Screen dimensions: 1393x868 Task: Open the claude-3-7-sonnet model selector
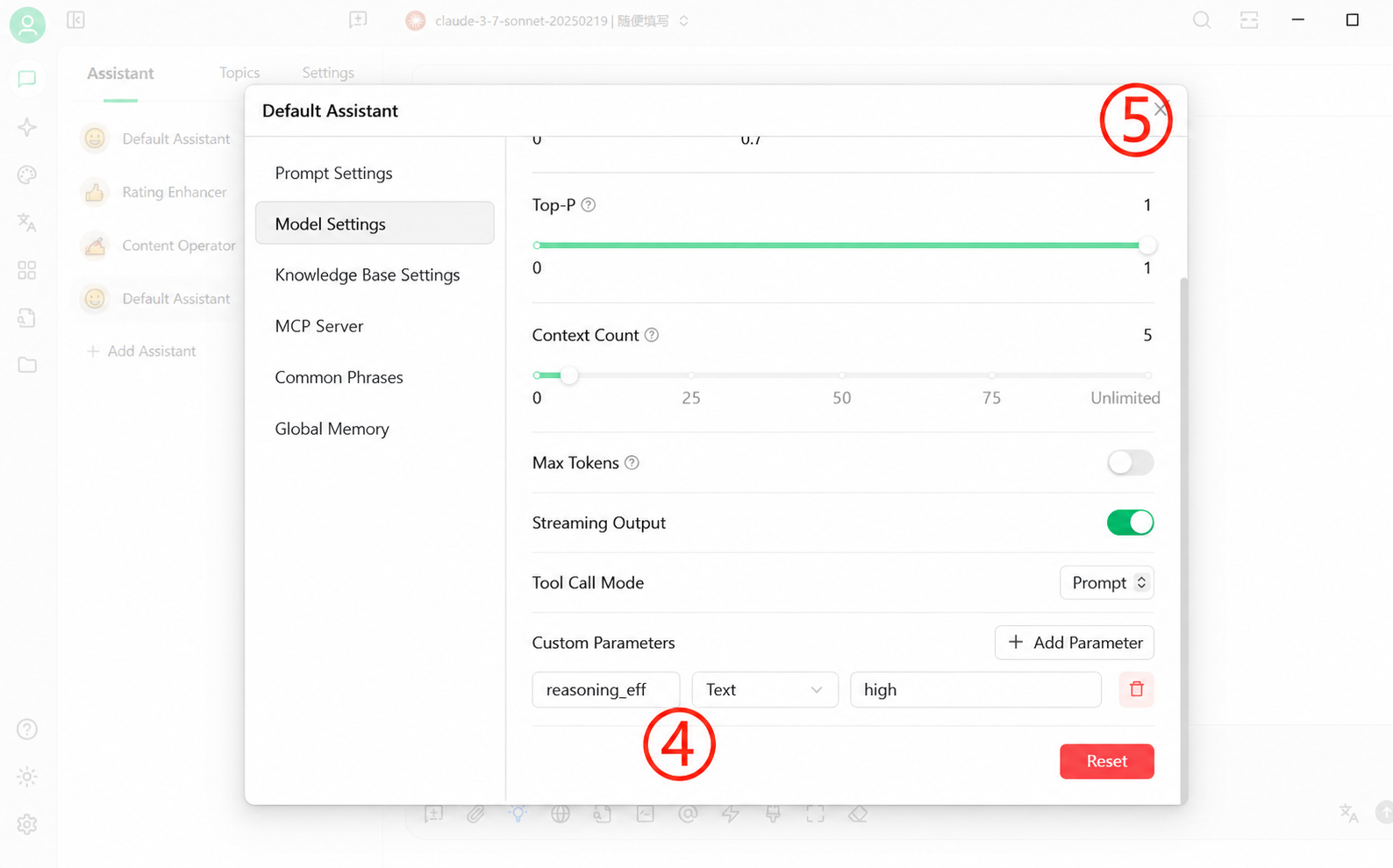click(549, 20)
